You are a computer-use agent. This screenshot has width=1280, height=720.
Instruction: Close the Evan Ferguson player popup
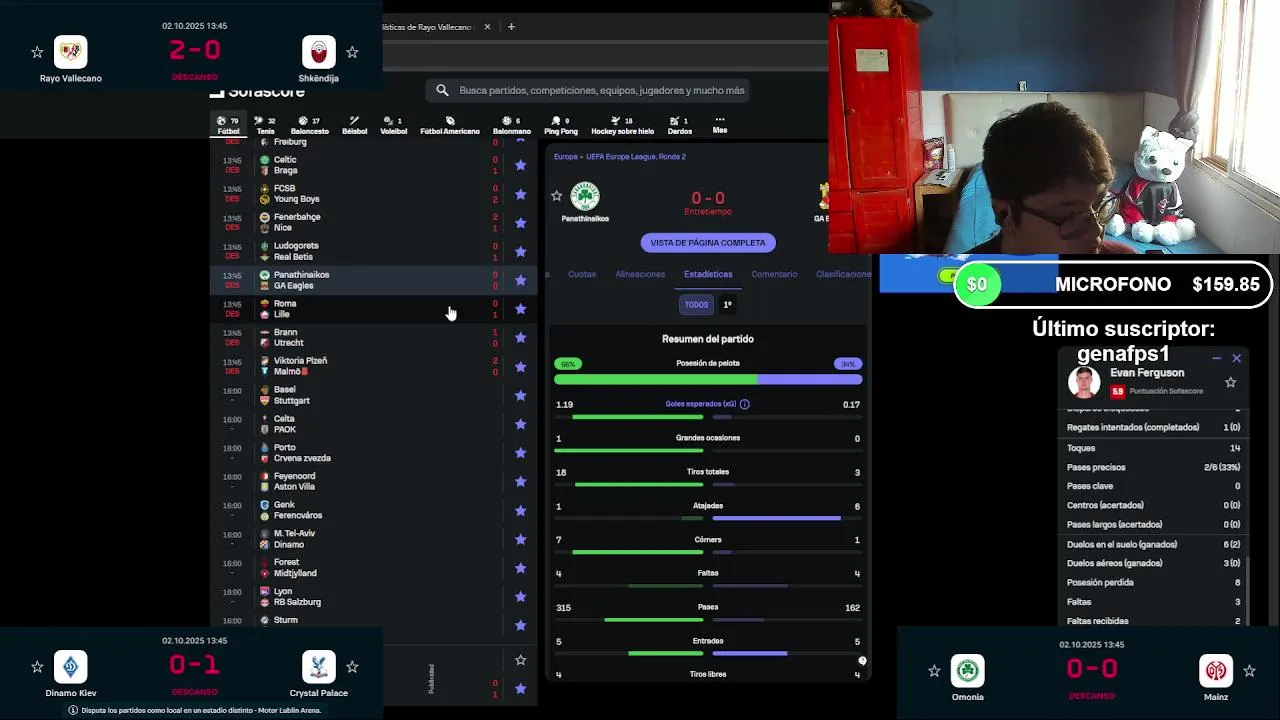pyautogui.click(x=1236, y=358)
